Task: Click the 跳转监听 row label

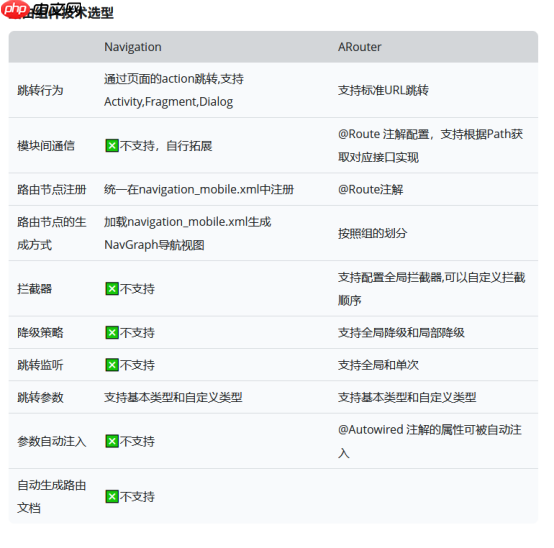Action: [x=40, y=365]
